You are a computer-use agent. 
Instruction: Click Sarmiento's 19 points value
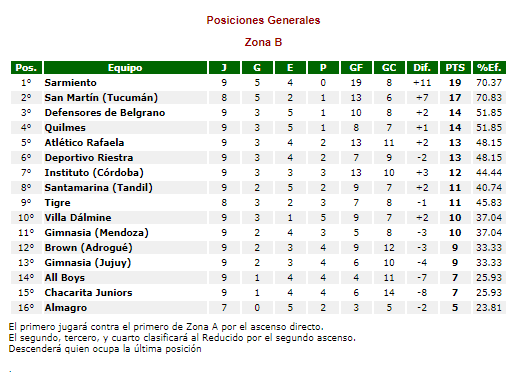pos(455,83)
